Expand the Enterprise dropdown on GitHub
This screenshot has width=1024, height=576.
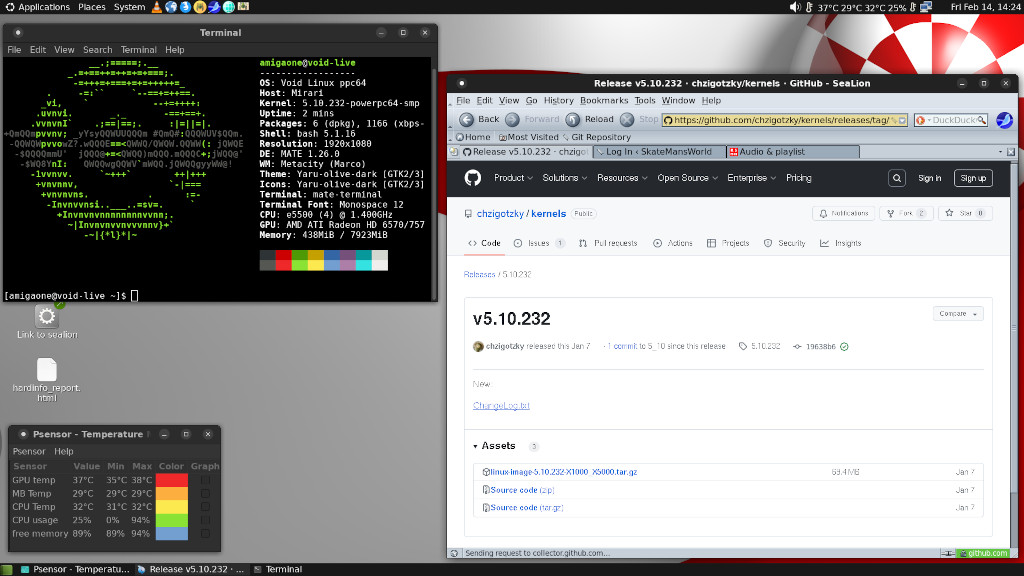point(752,178)
